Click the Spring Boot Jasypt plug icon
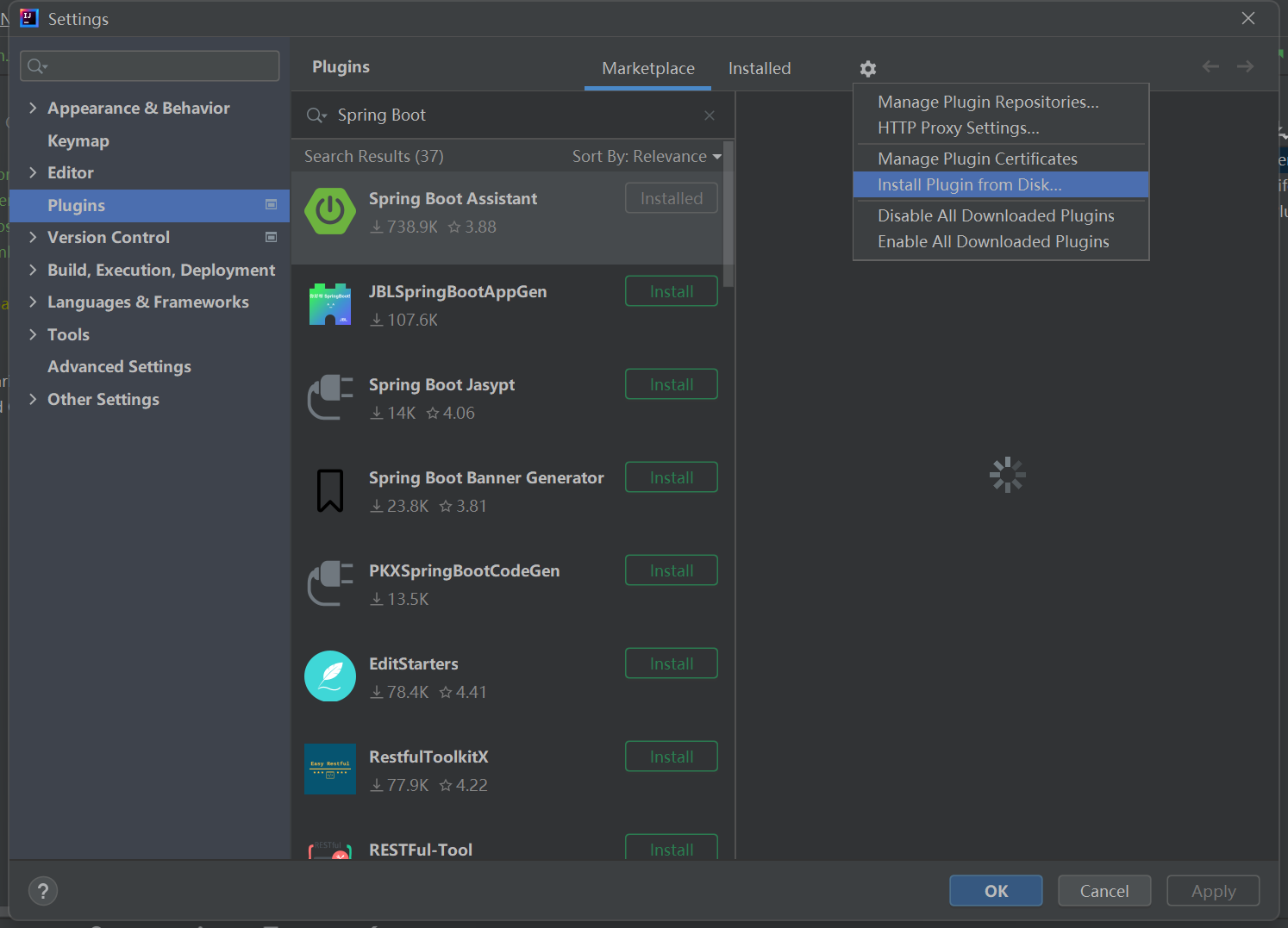The image size is (1288, 928). (330, 396)
